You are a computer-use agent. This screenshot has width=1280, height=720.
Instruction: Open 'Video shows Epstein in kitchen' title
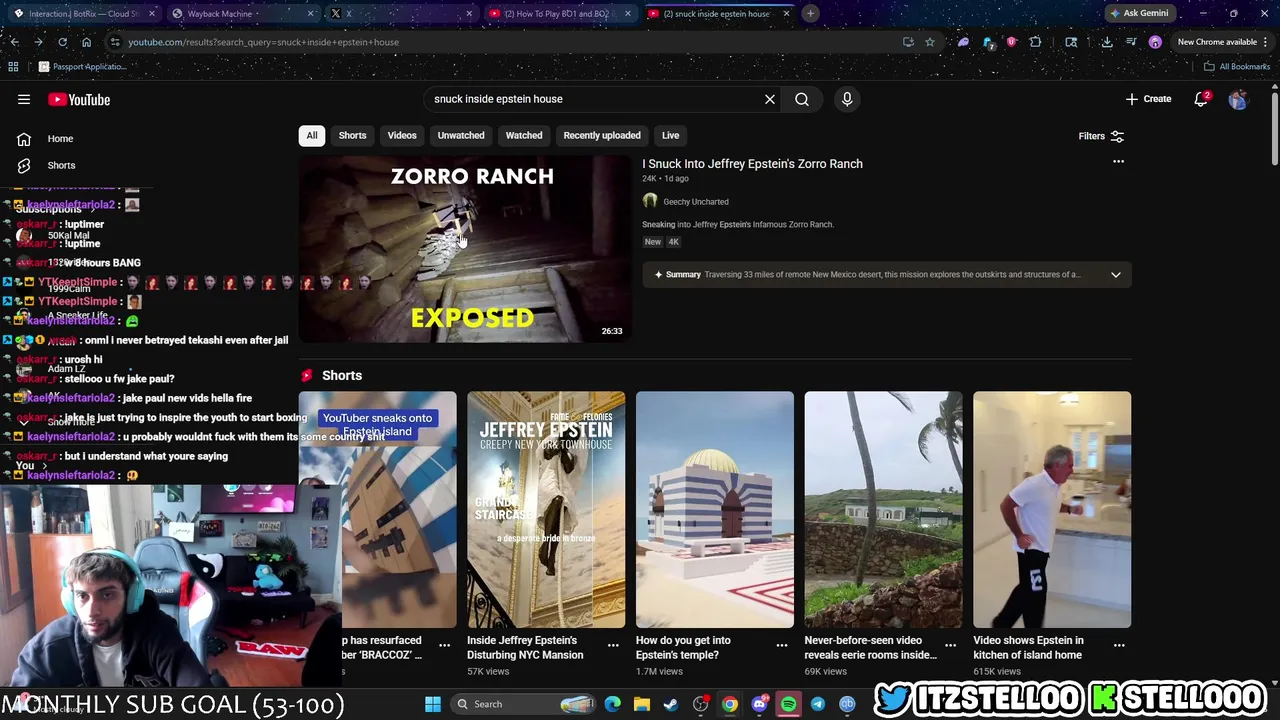point(1028,648)
